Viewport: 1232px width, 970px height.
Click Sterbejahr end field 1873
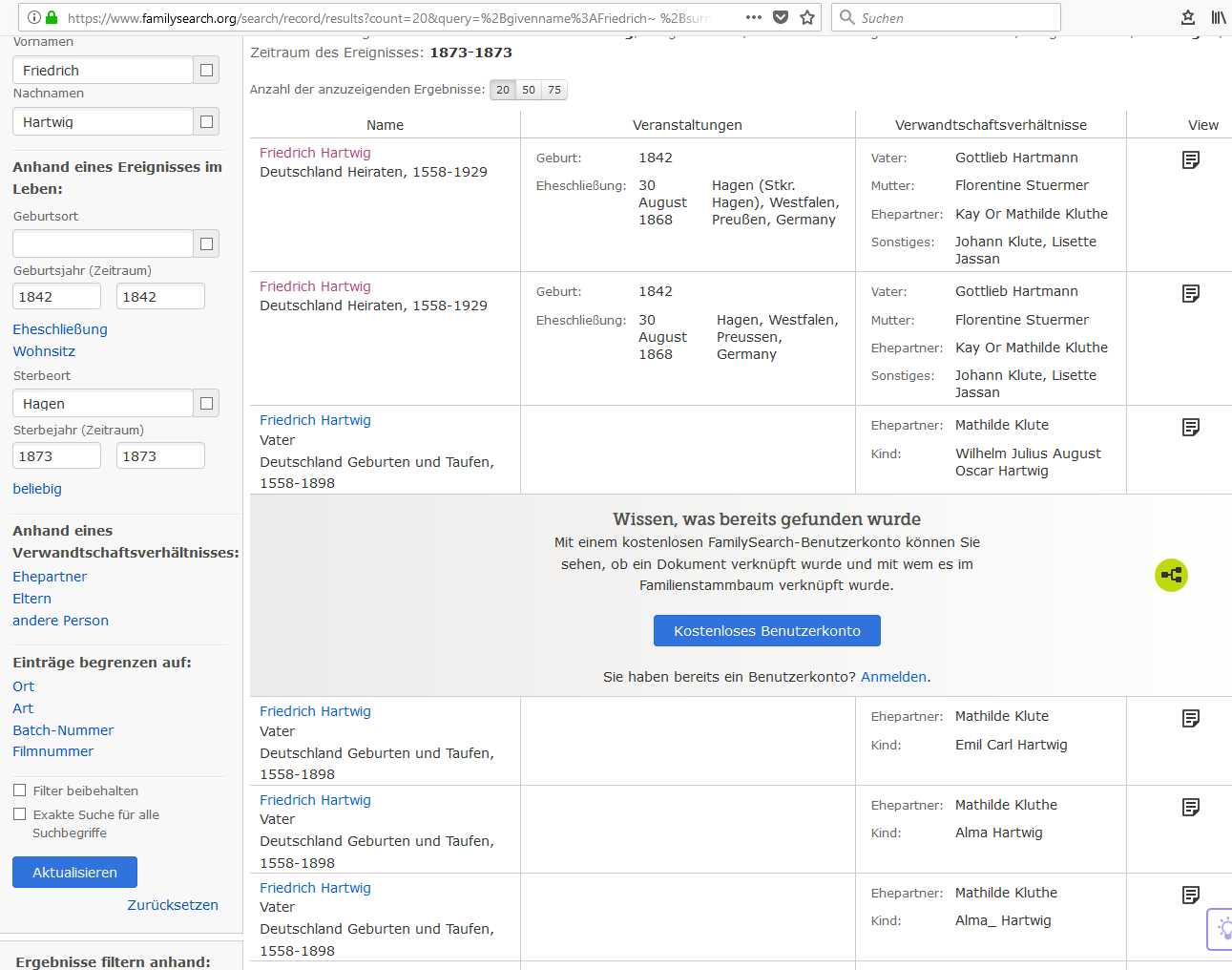(160, 455)
